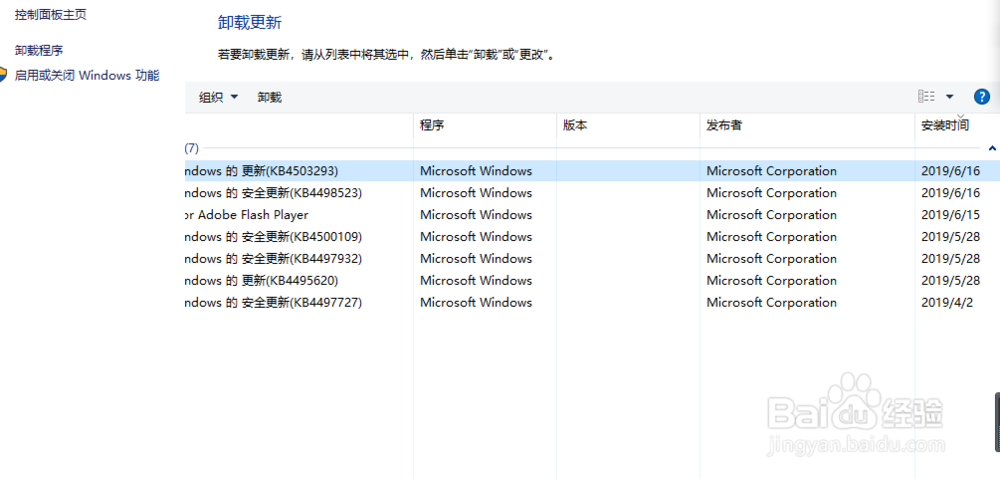Click the (7) group header count

coord(192,148)
